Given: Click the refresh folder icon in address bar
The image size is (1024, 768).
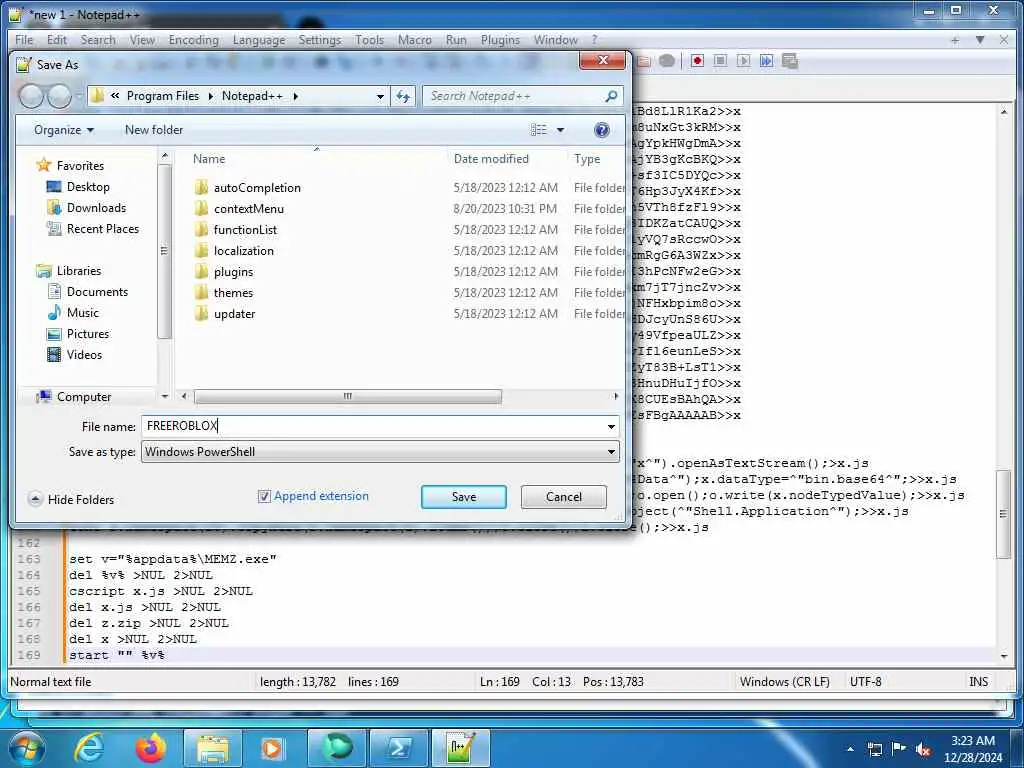Looking at the screenshot, I should (403, 96).
